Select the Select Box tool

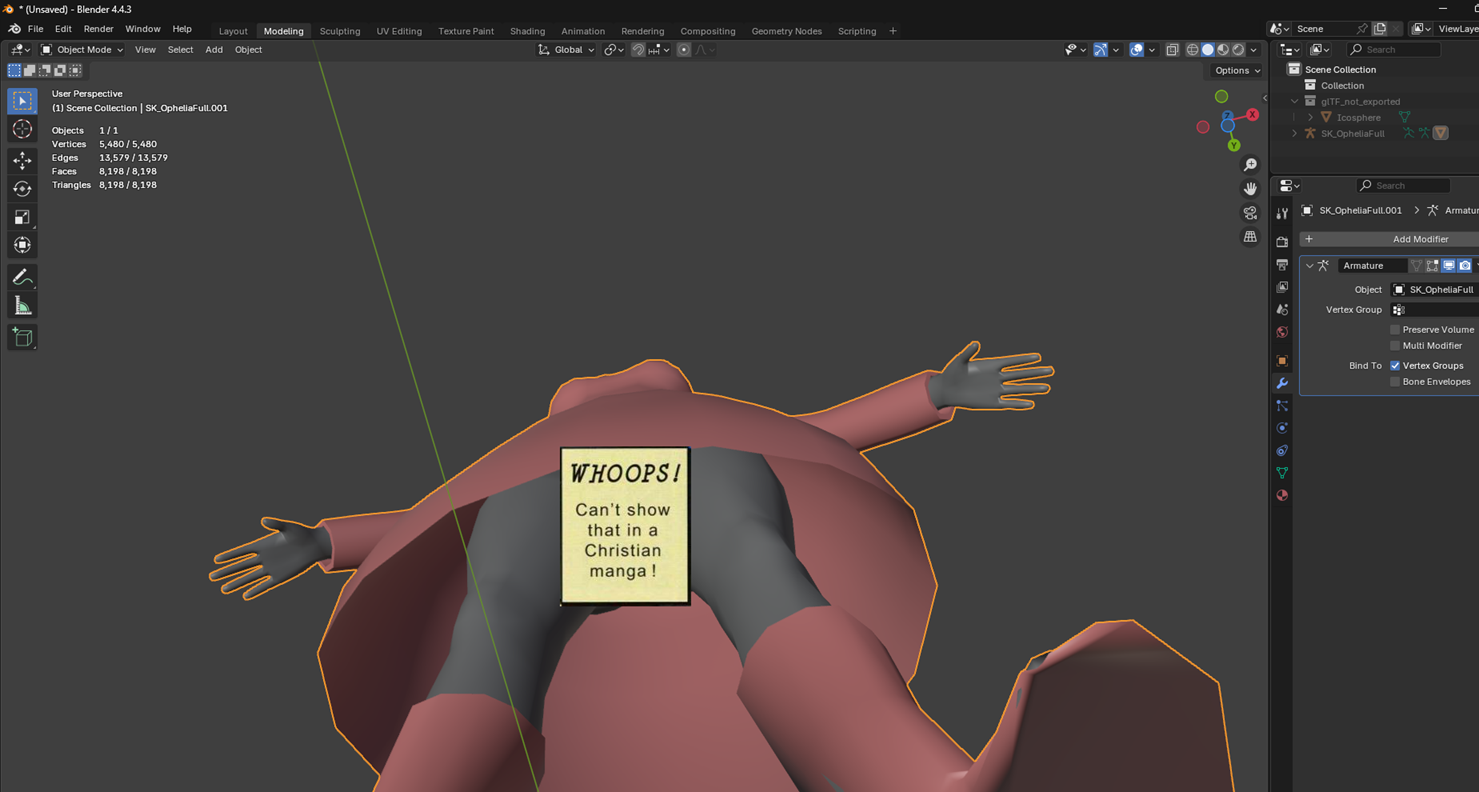(22, 101)
